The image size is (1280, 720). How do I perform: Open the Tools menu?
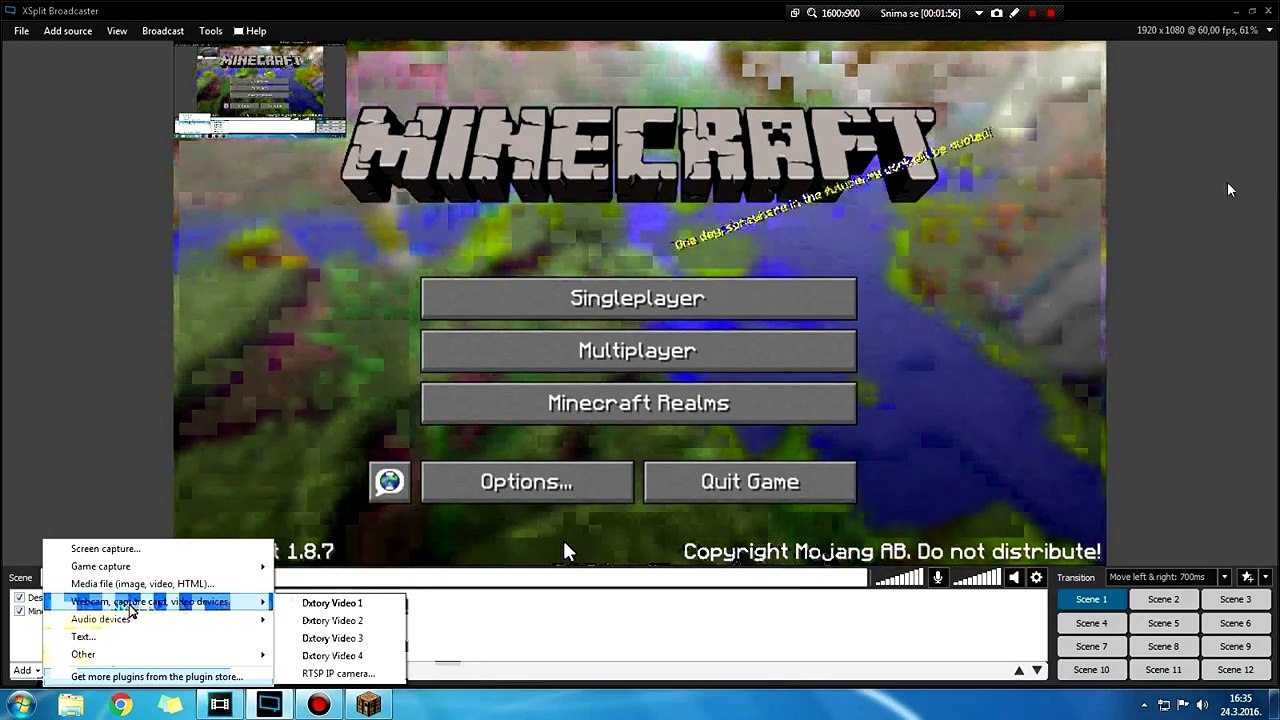tap(210, 31)
